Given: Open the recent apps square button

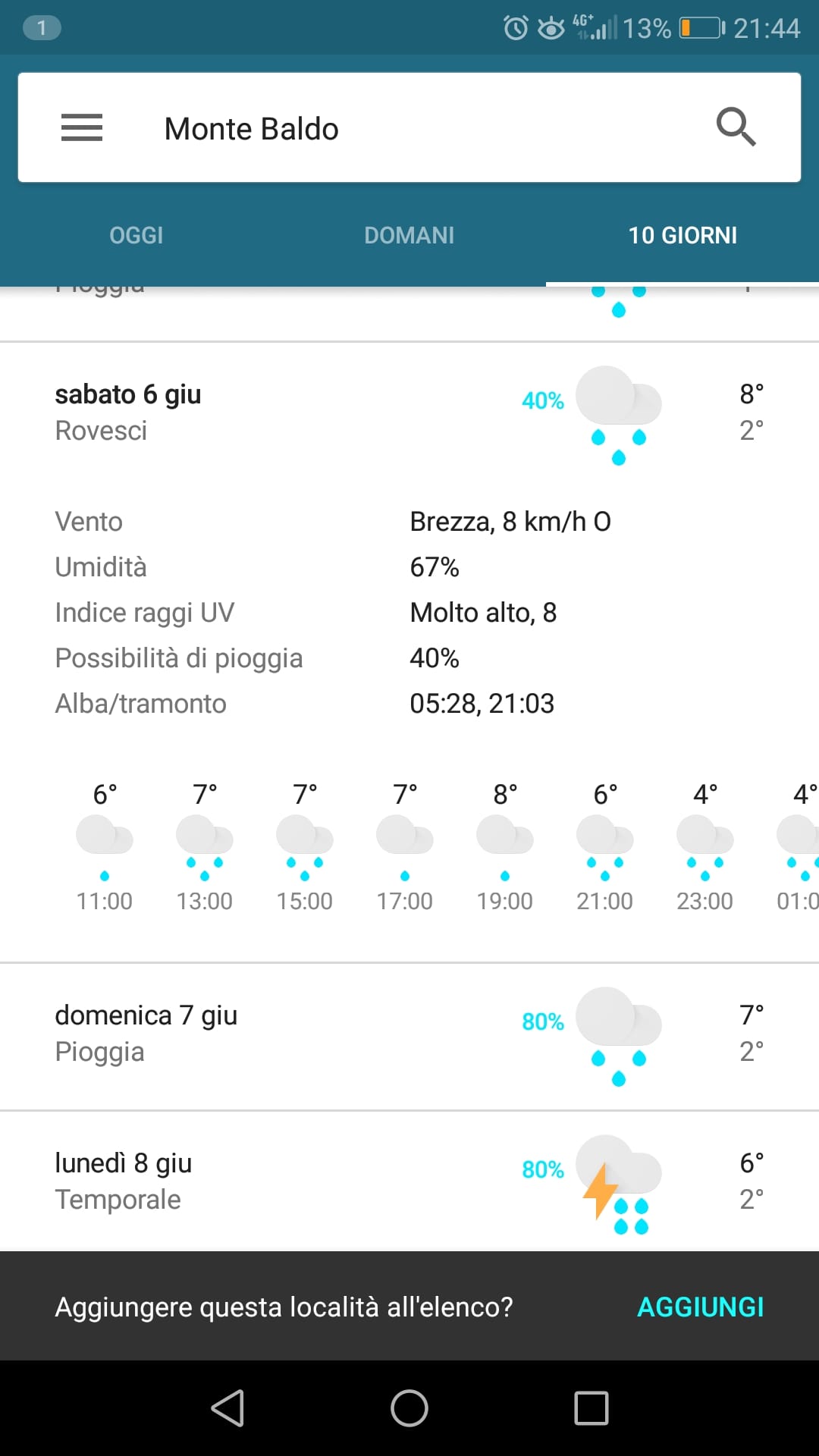Looking at the screenshot, I should (x=591, y=1408).
